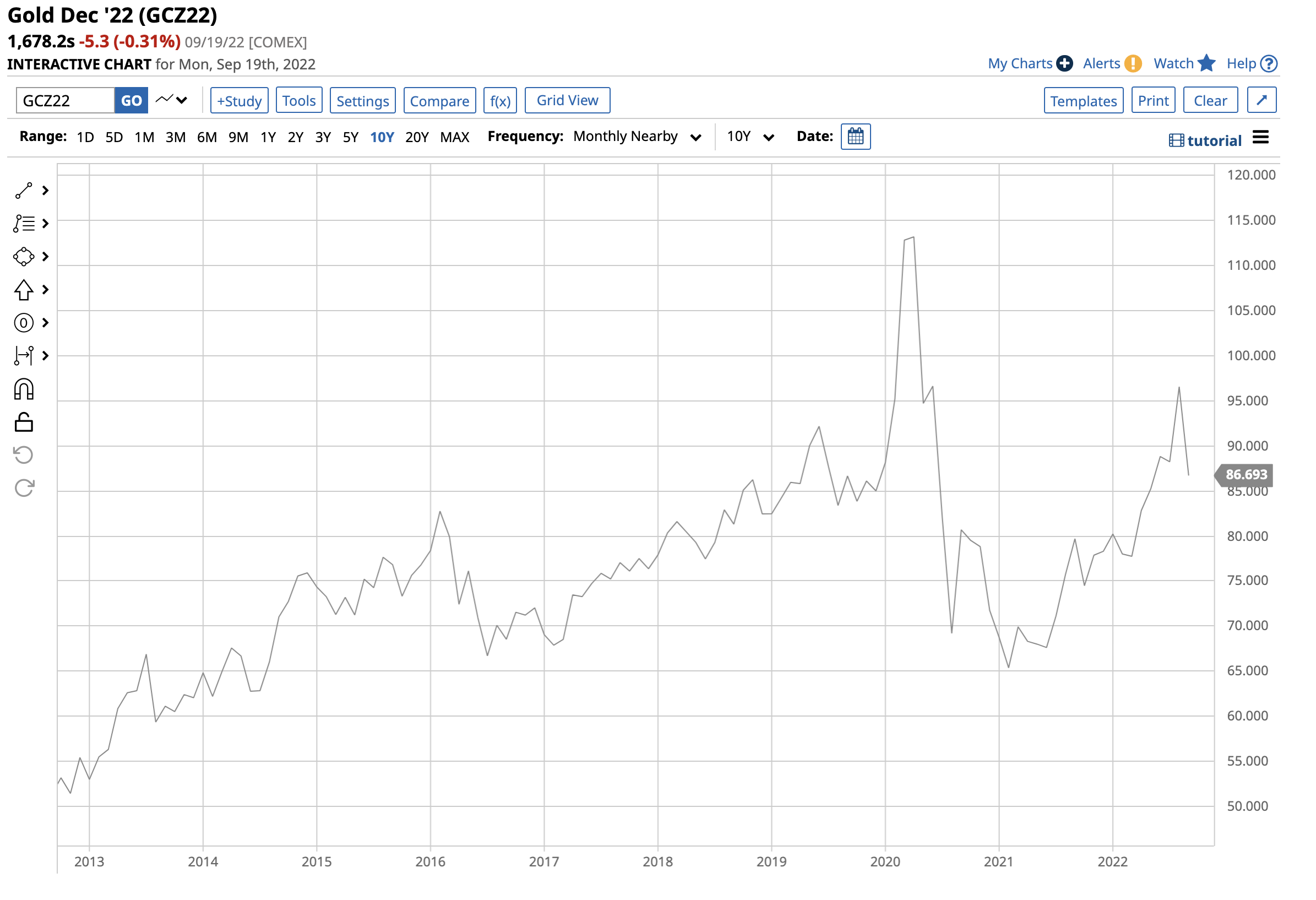Click the GCZ22 symbol input field
Viewport: 1316px width, 900px height.
click(65, 100)
